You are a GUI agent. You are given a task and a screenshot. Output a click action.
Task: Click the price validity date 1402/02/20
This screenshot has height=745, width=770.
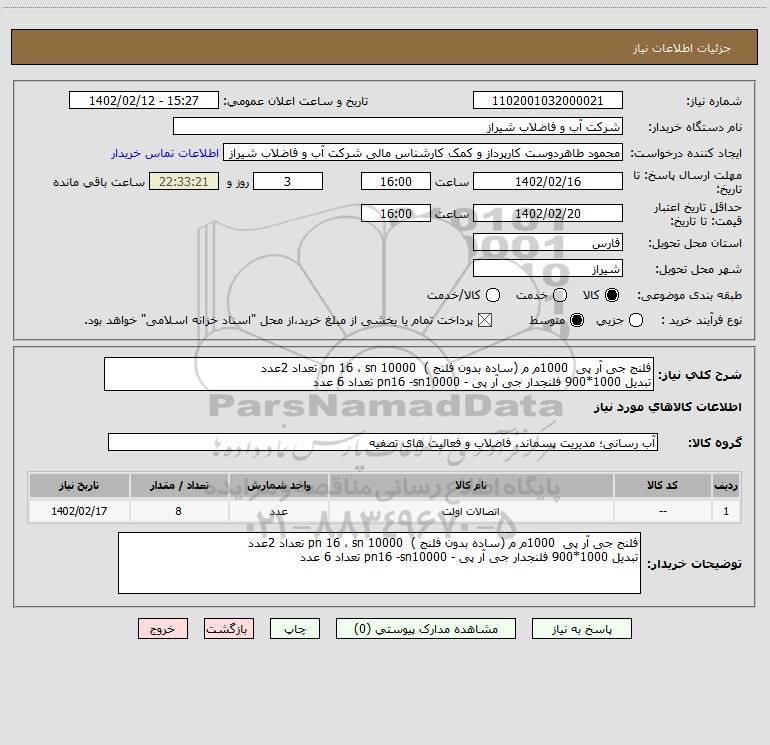pos(548,213)
